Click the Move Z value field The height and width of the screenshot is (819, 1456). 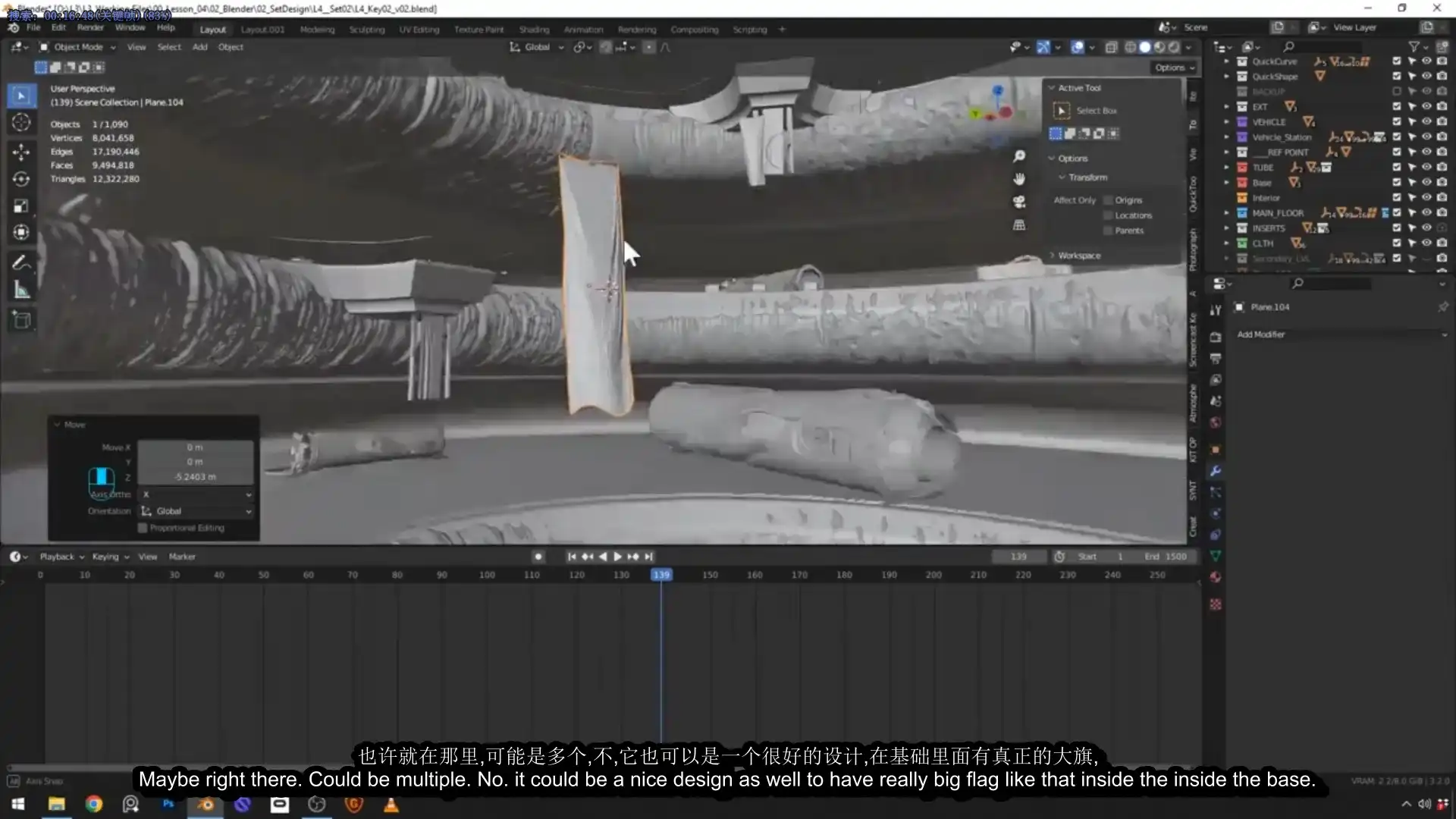pos(196,476)
